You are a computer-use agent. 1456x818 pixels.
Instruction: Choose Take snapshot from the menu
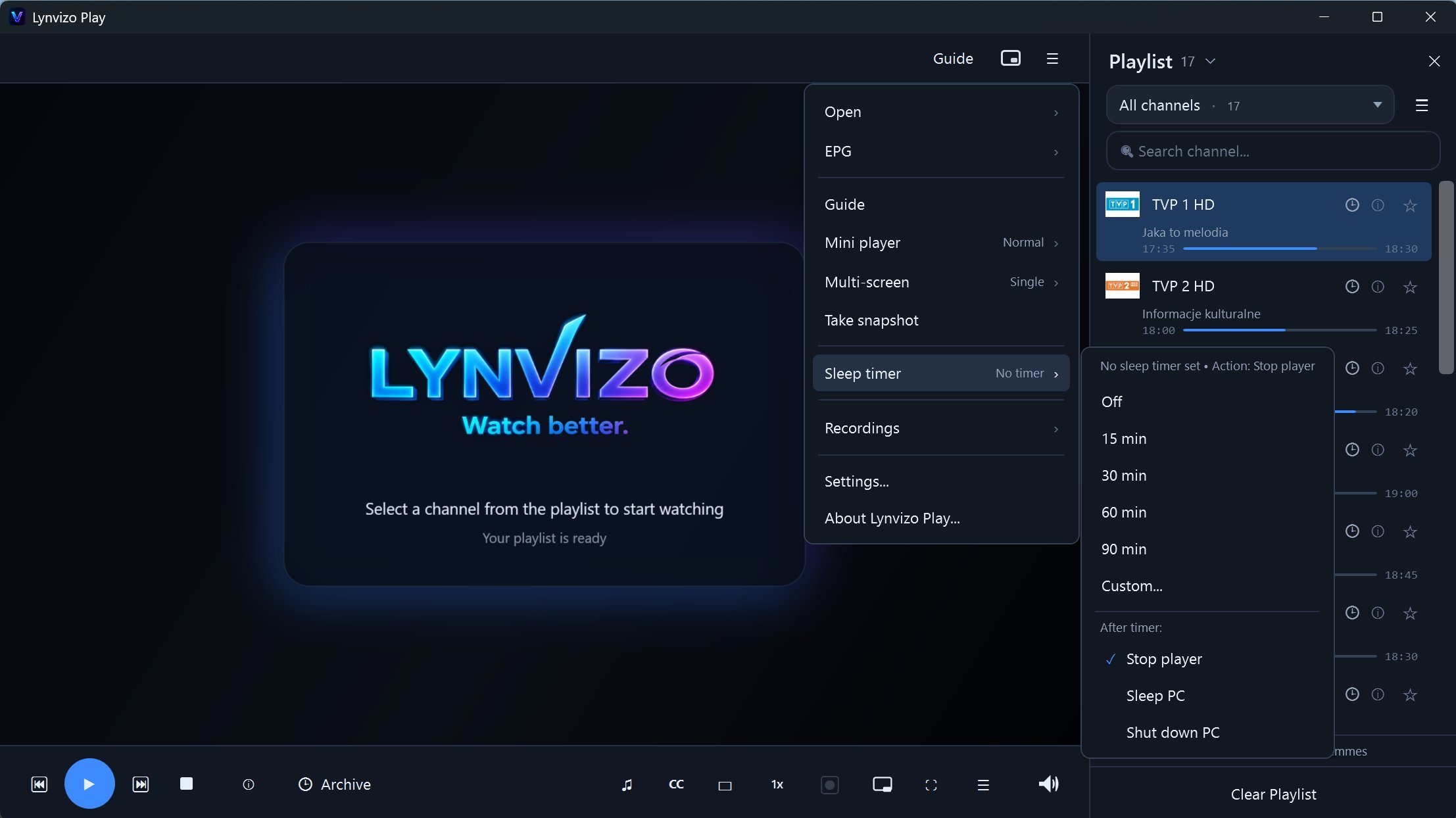[x=941, y=320]
